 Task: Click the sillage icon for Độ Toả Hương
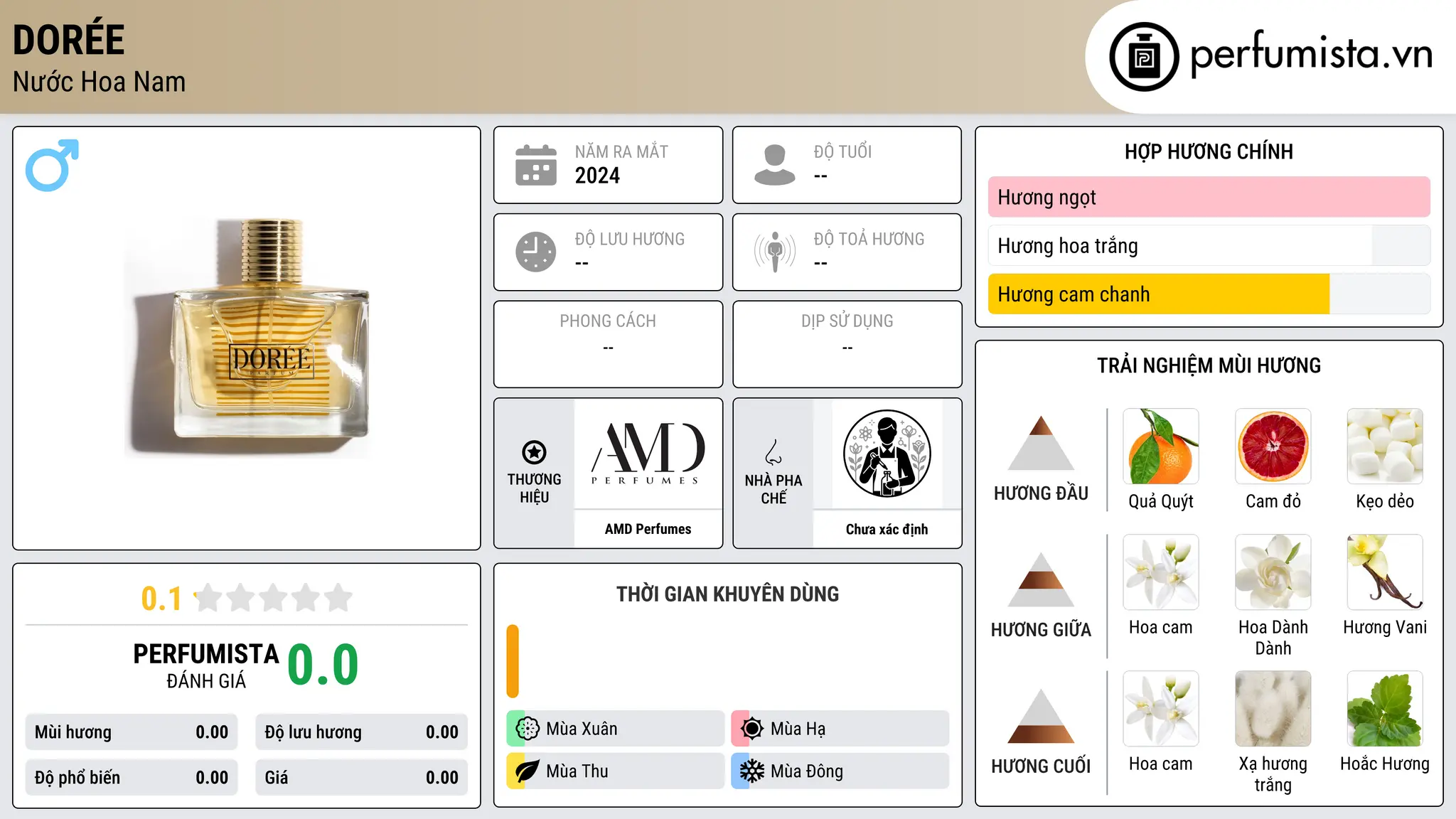[775, 252]
